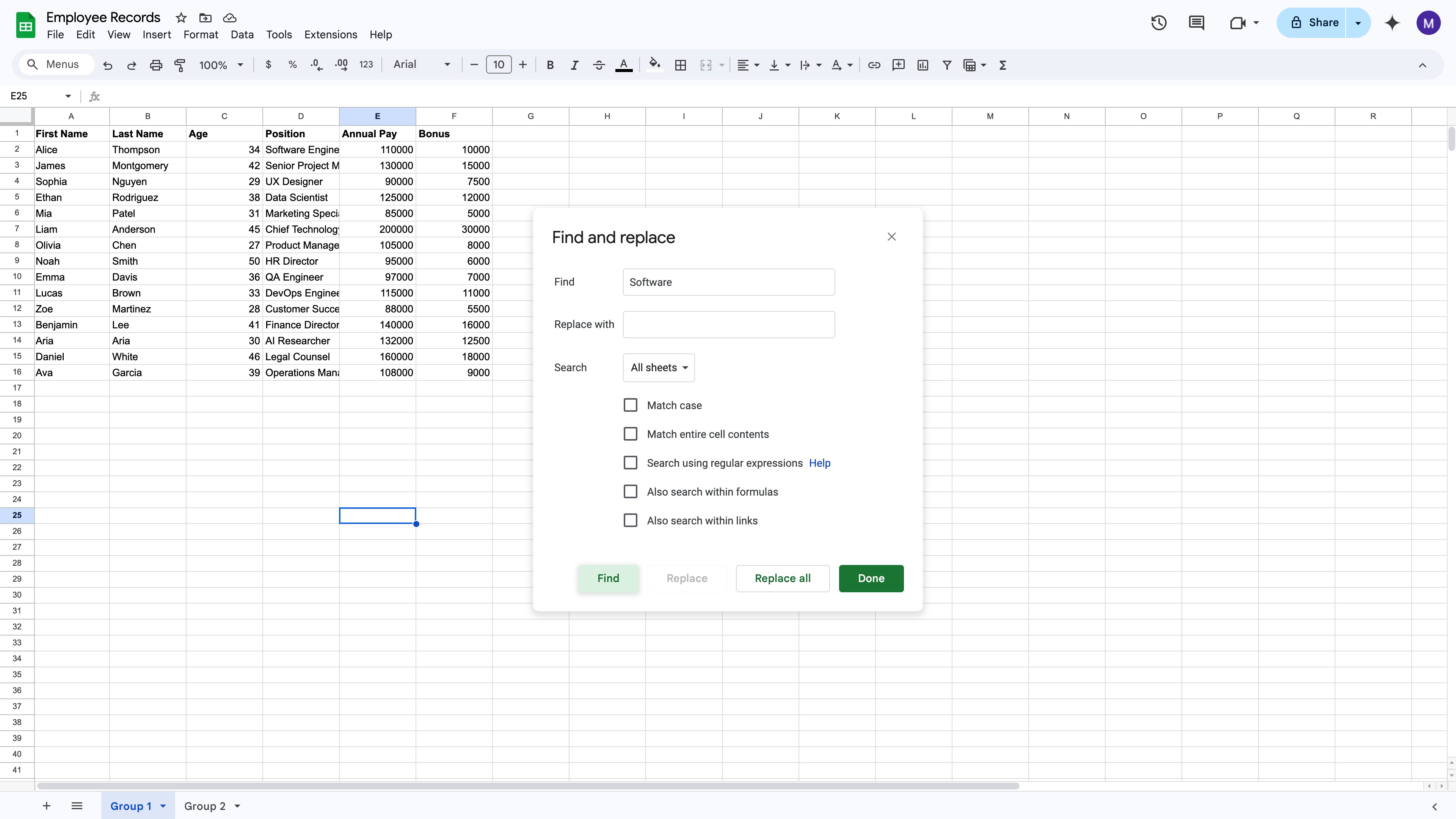Enable the Match case checkbox
The image size is (1456, 819).
coord(630,405)
